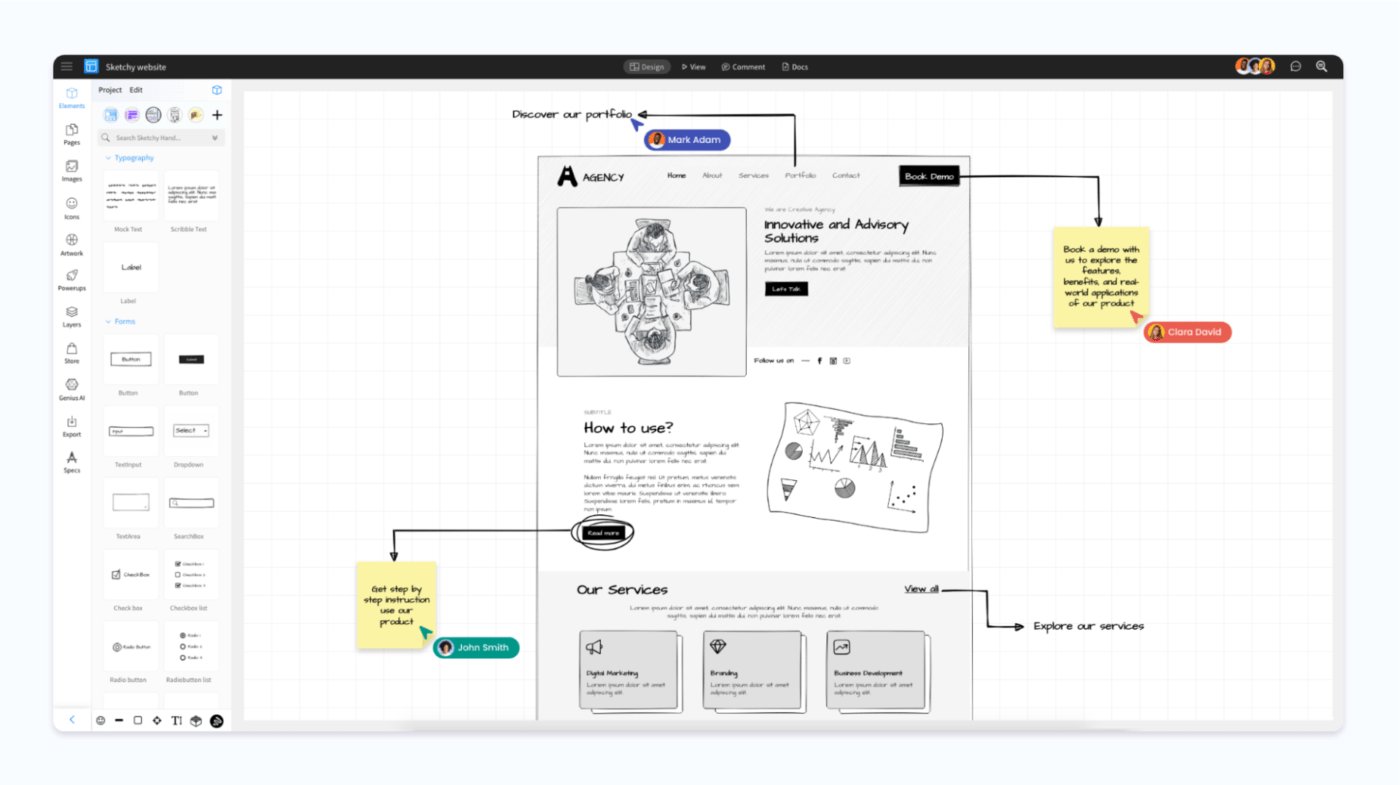Select the TextArea element thumbnail
Screen dimensions: 1400x785
131,502
